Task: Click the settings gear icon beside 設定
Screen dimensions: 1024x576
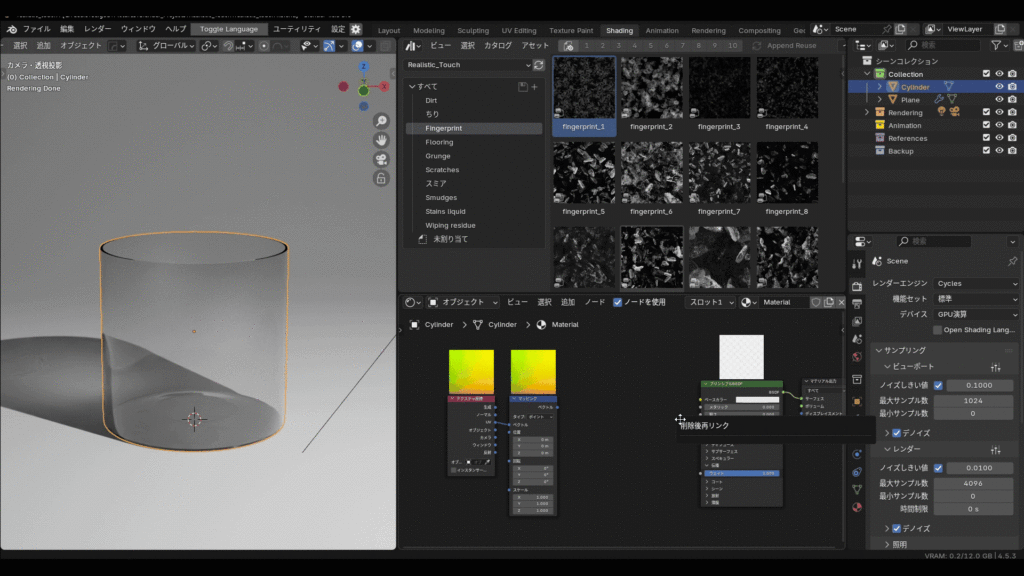Action: [x=355, y=29]
